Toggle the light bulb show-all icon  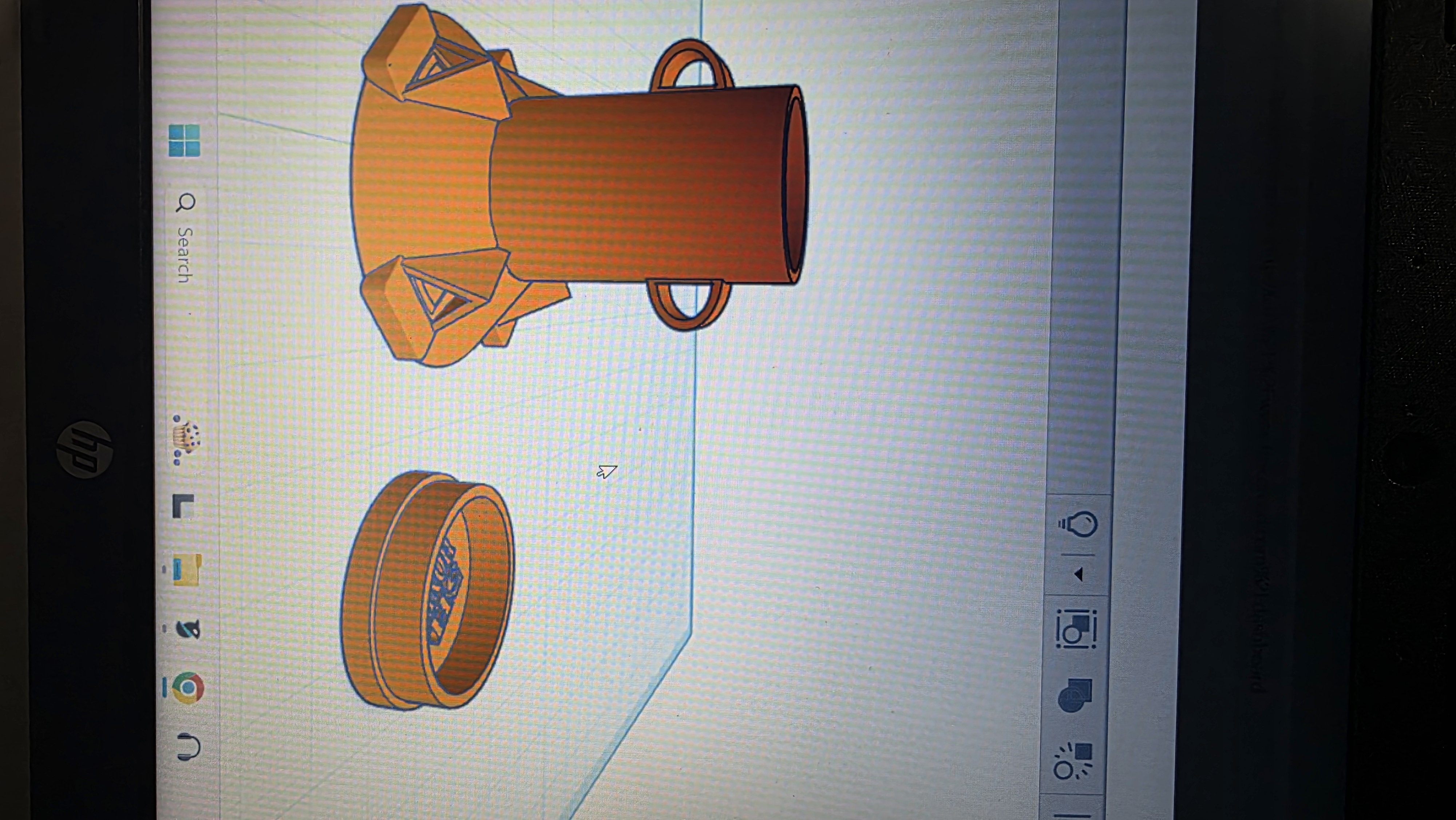click(x=1078, y=524)
